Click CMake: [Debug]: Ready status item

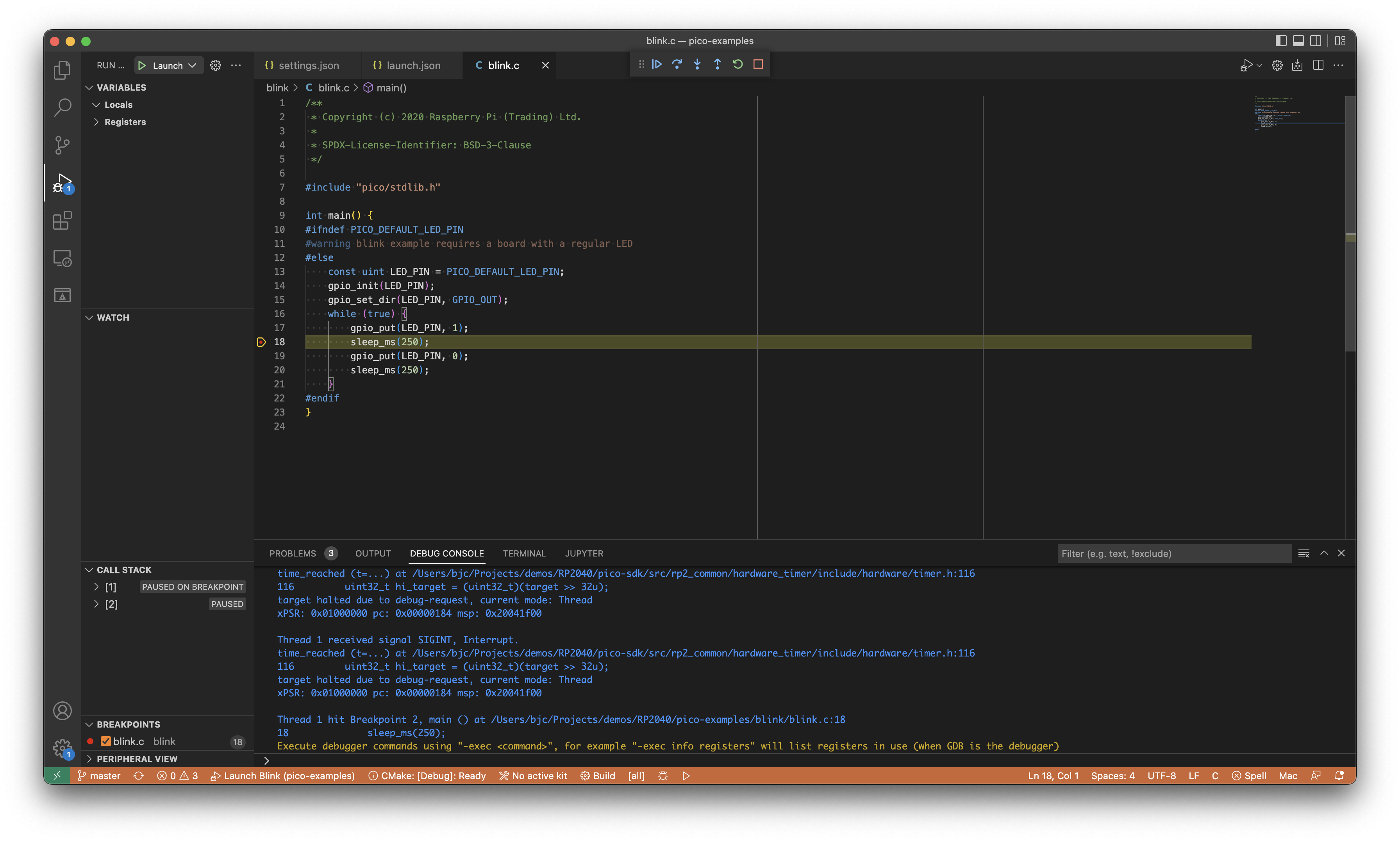click(427, 776)
